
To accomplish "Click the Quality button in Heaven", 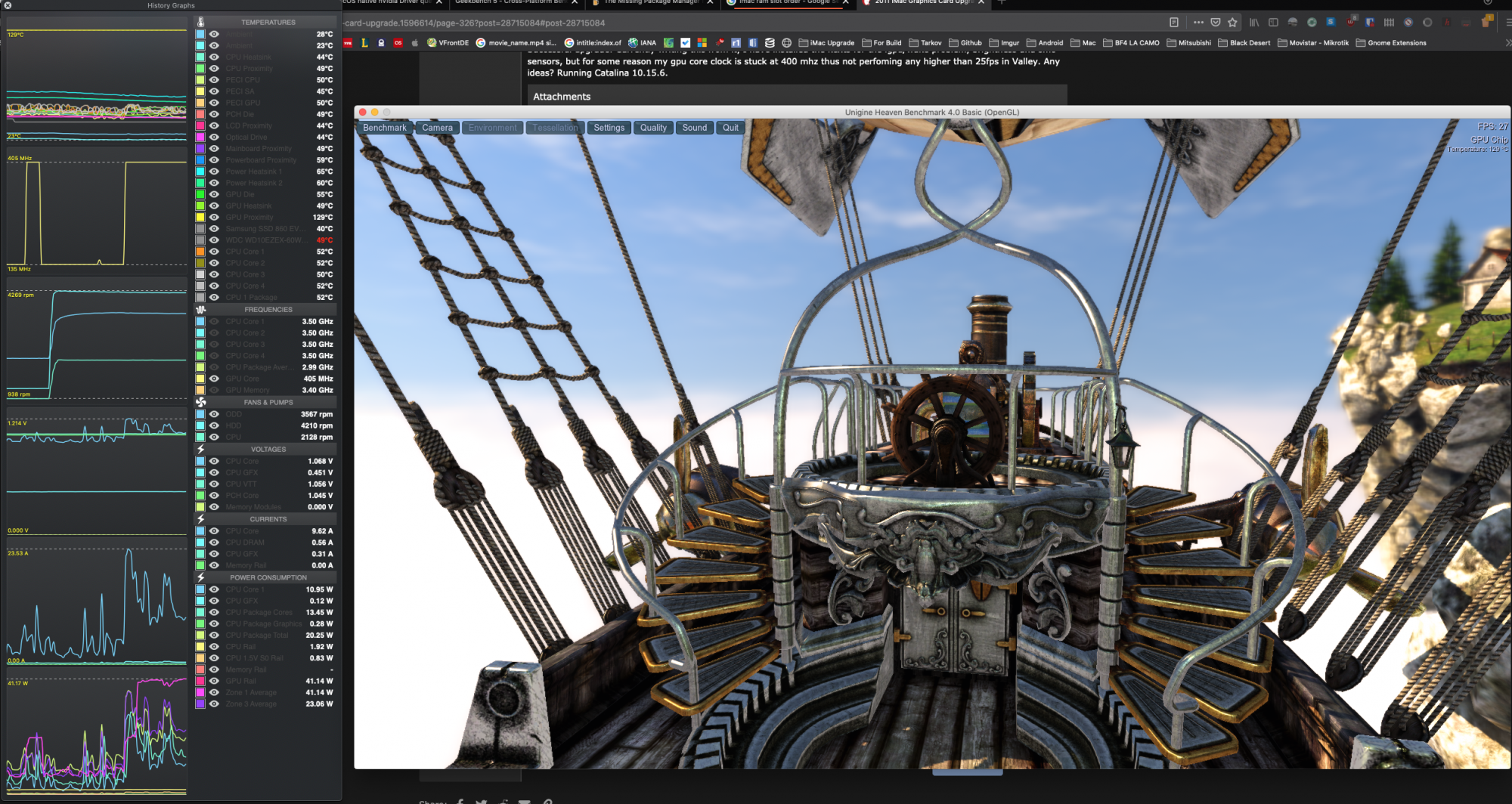I will point(654,128).
